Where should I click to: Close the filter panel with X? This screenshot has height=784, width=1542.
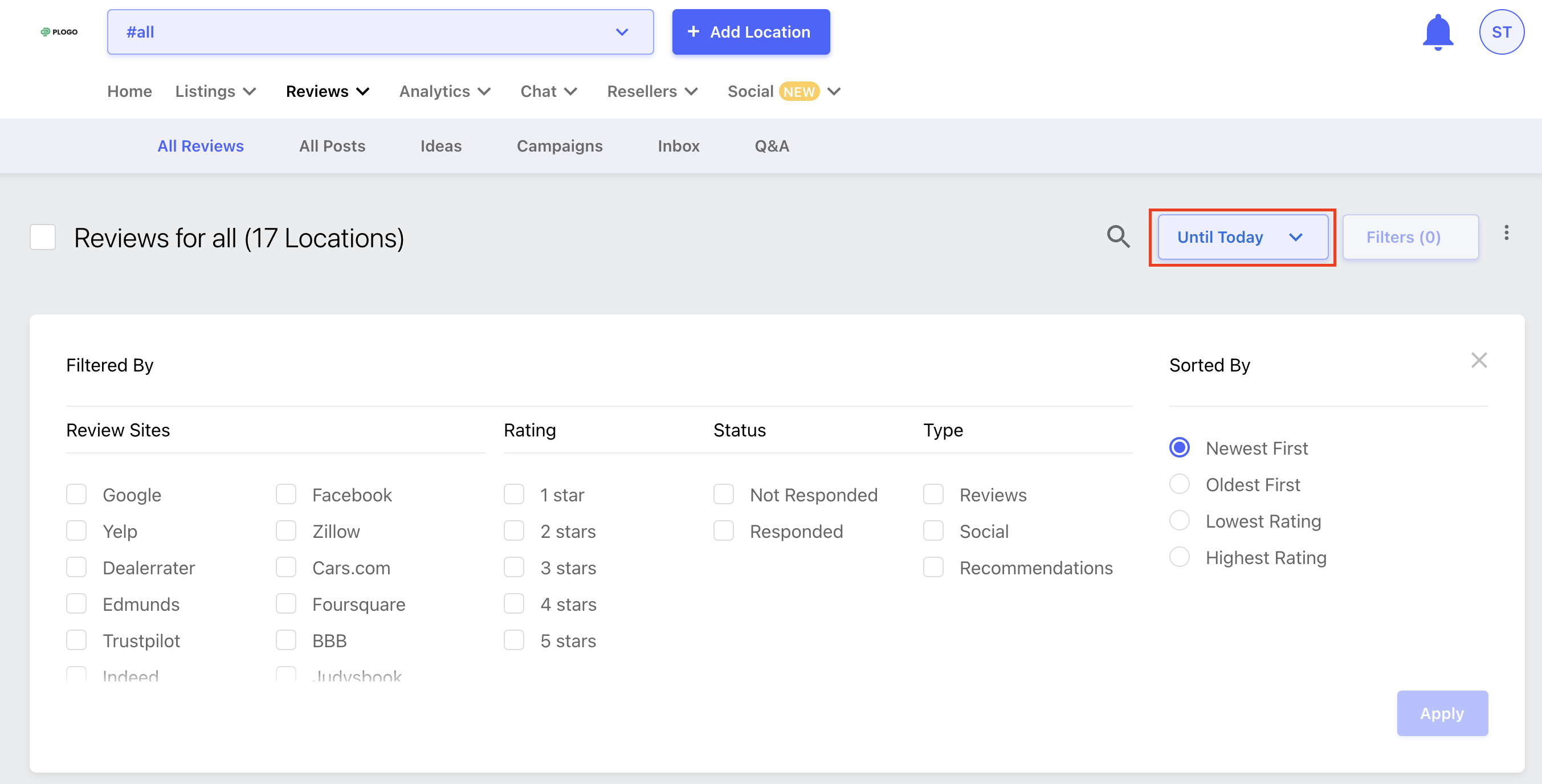(x=1479, y=360)
